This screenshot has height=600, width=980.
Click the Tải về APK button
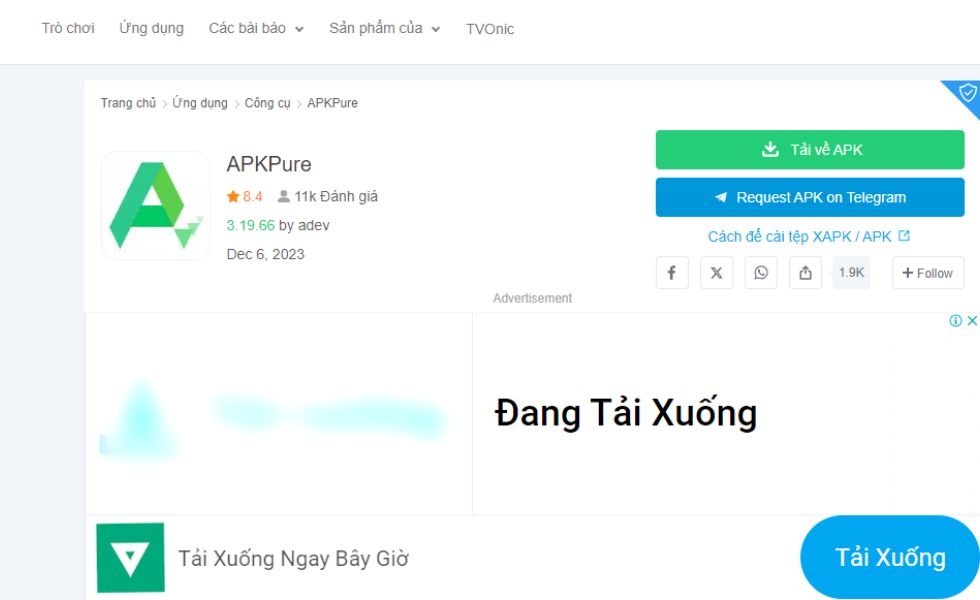808,148
